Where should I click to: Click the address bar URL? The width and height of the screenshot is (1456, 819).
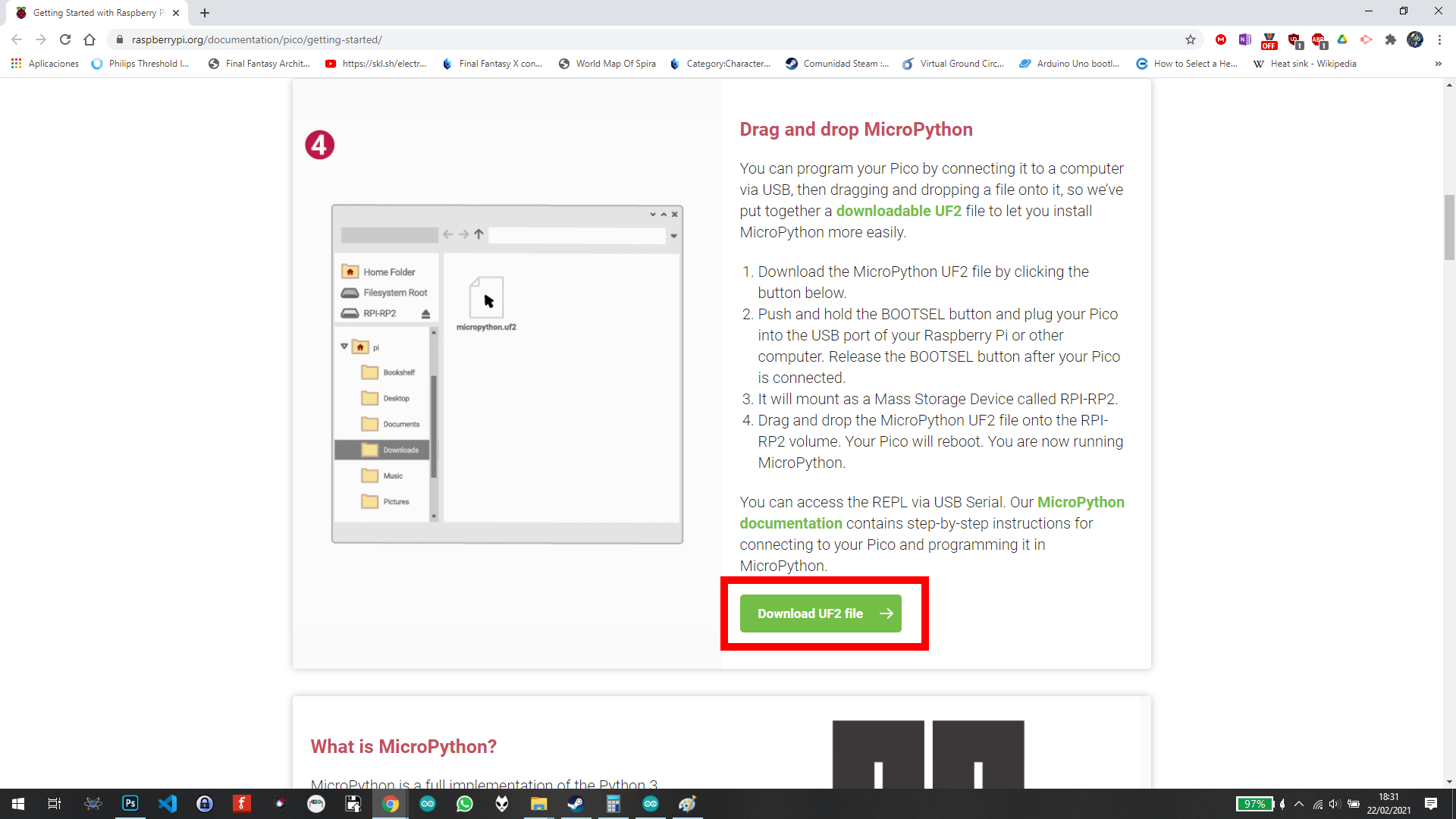point(257,39)
